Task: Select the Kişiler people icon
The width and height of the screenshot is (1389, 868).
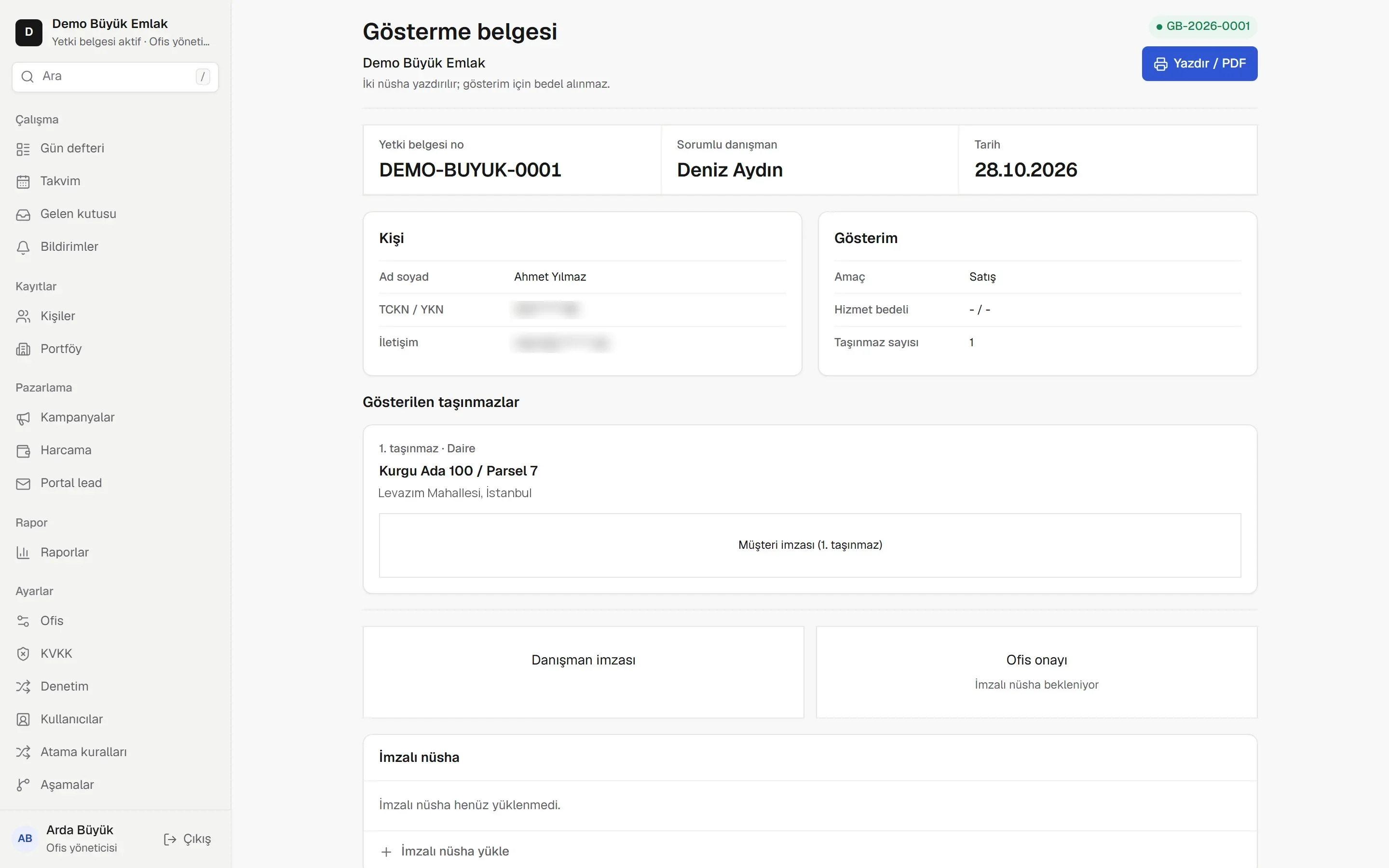Action: (23, 316)
